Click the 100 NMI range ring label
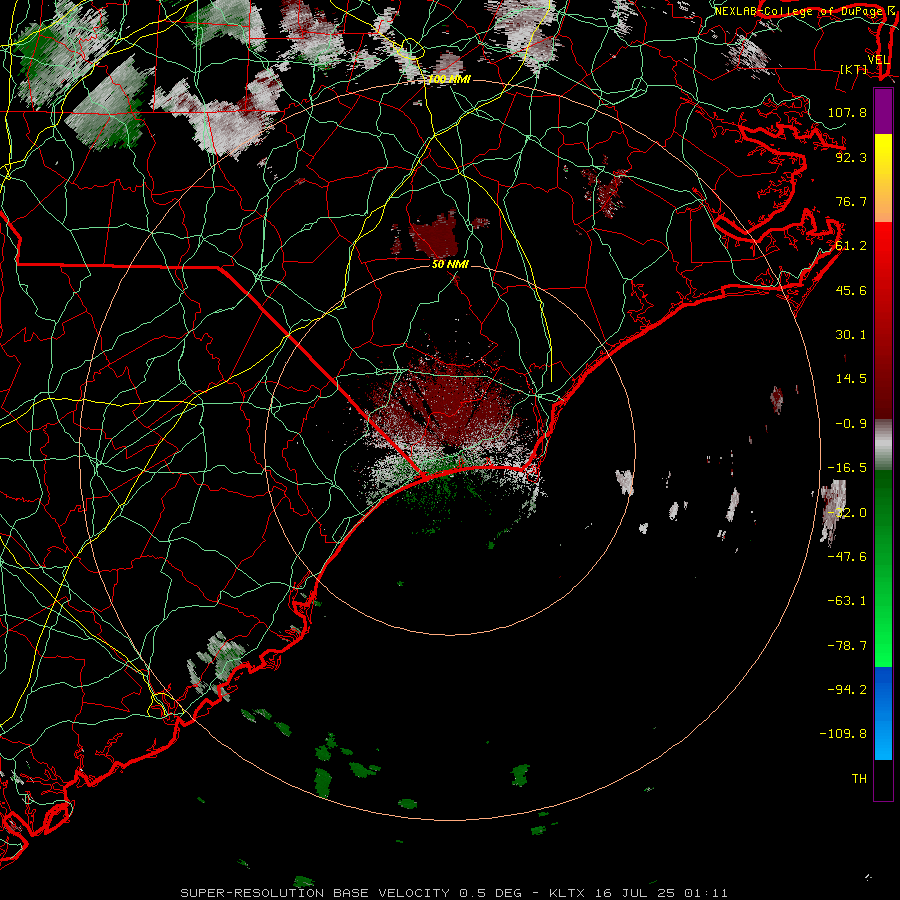The width and height of the screenshot is (900, 900). click(449, 79)
